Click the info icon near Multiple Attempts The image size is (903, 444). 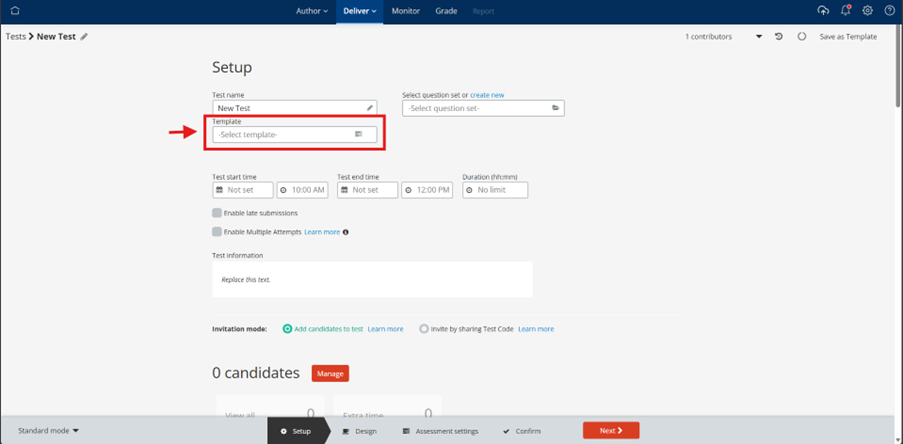(x=346, y=232)
